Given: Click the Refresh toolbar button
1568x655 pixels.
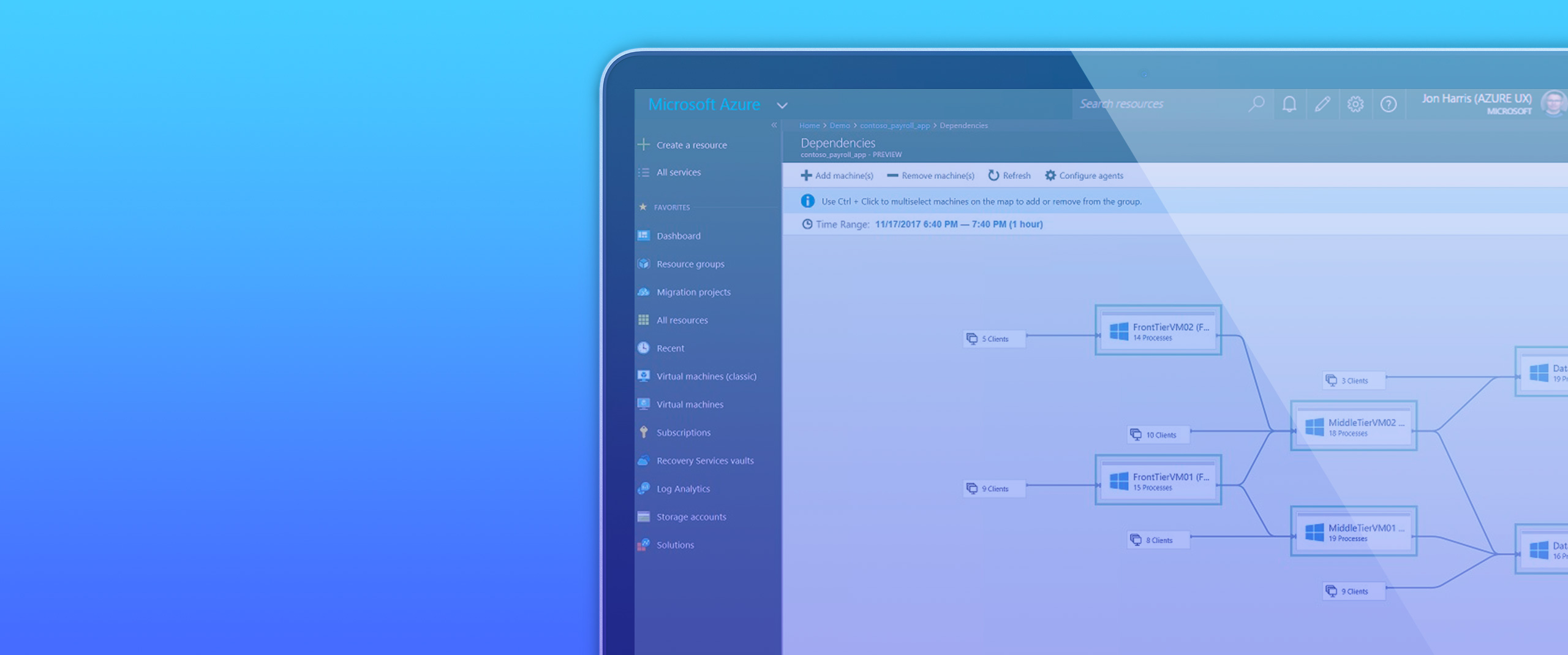Looking at the screenshot, I should [1009, 176].
